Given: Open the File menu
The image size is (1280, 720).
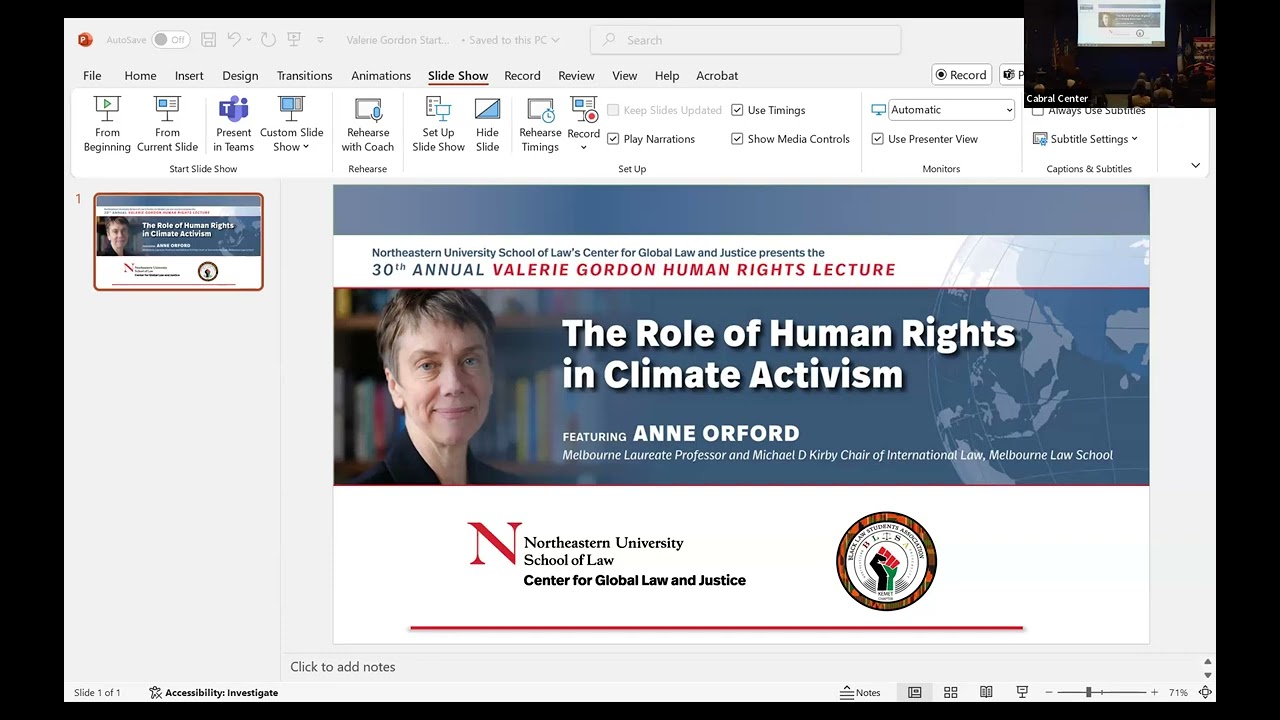Looking at the screenshot, I should point(92,75).
